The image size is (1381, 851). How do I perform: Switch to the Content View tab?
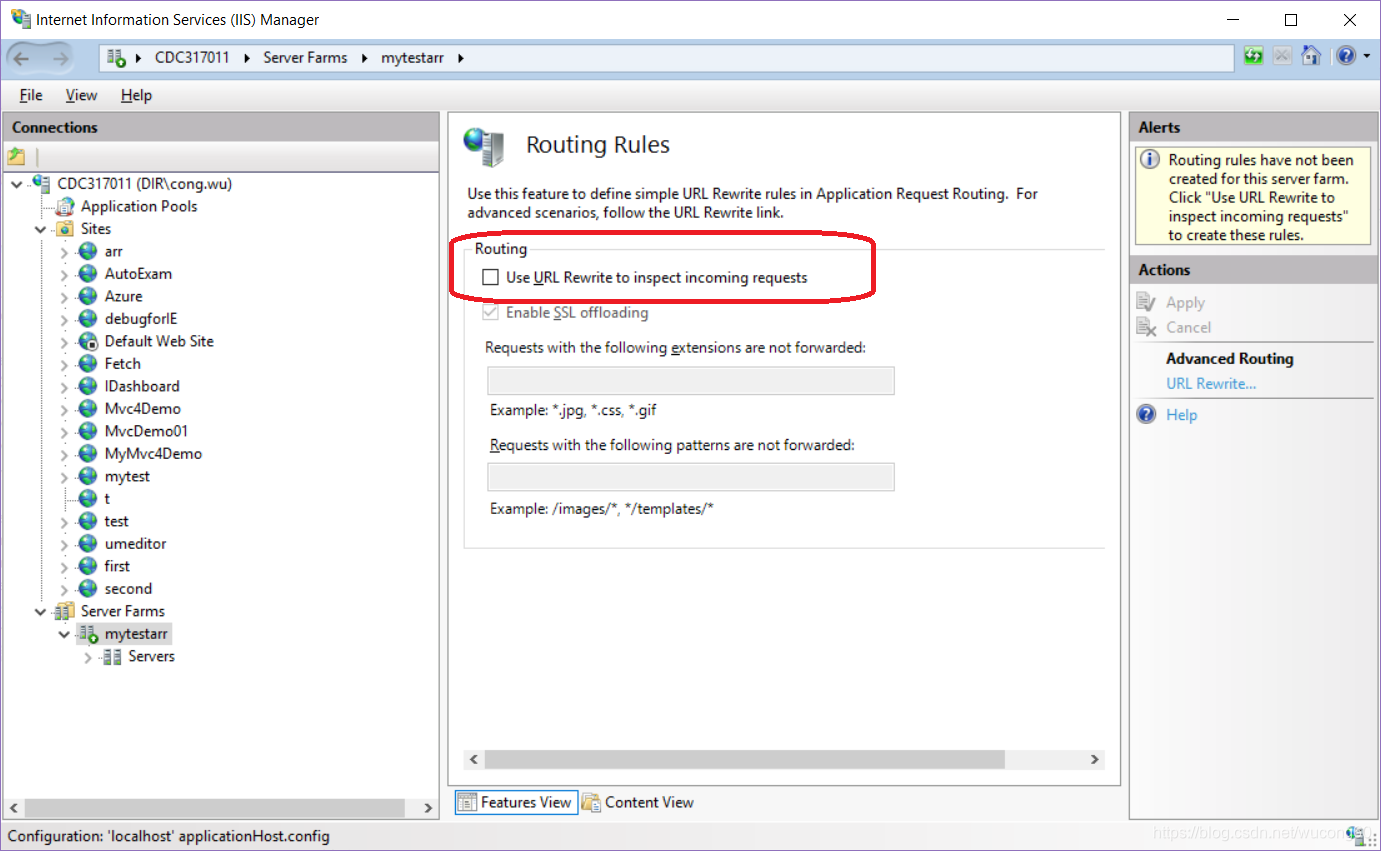coord(638,802)
